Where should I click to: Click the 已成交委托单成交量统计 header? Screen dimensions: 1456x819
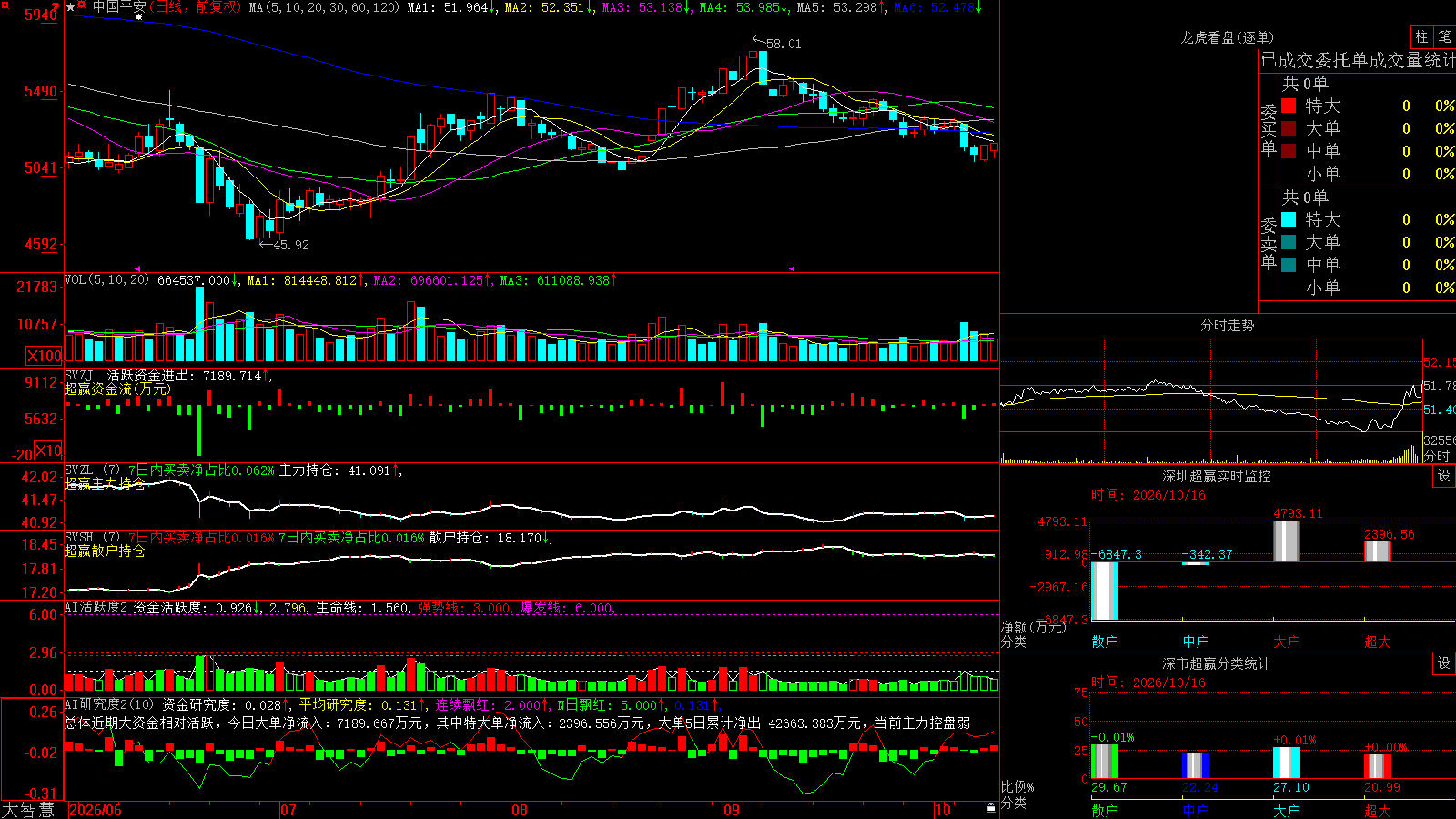point(1358,60)
